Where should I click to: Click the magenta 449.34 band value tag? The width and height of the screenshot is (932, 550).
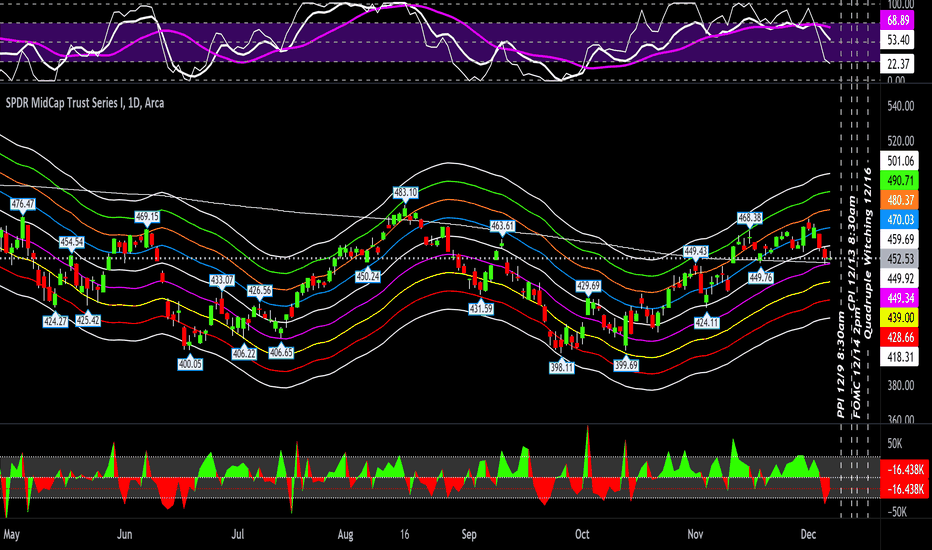(x=900, y=298)
